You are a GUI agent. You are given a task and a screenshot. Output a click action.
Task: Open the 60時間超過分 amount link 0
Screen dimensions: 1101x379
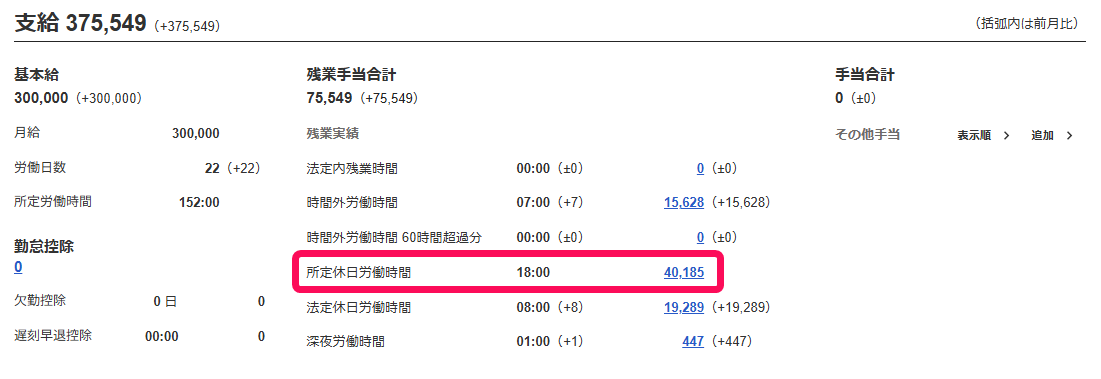click(x=700, y=237)
